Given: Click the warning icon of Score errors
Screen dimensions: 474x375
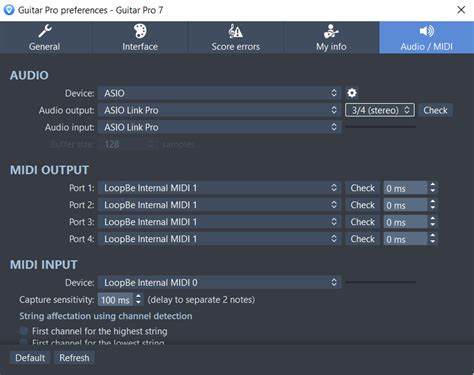Looking at the screenshot, I should 236,31.
